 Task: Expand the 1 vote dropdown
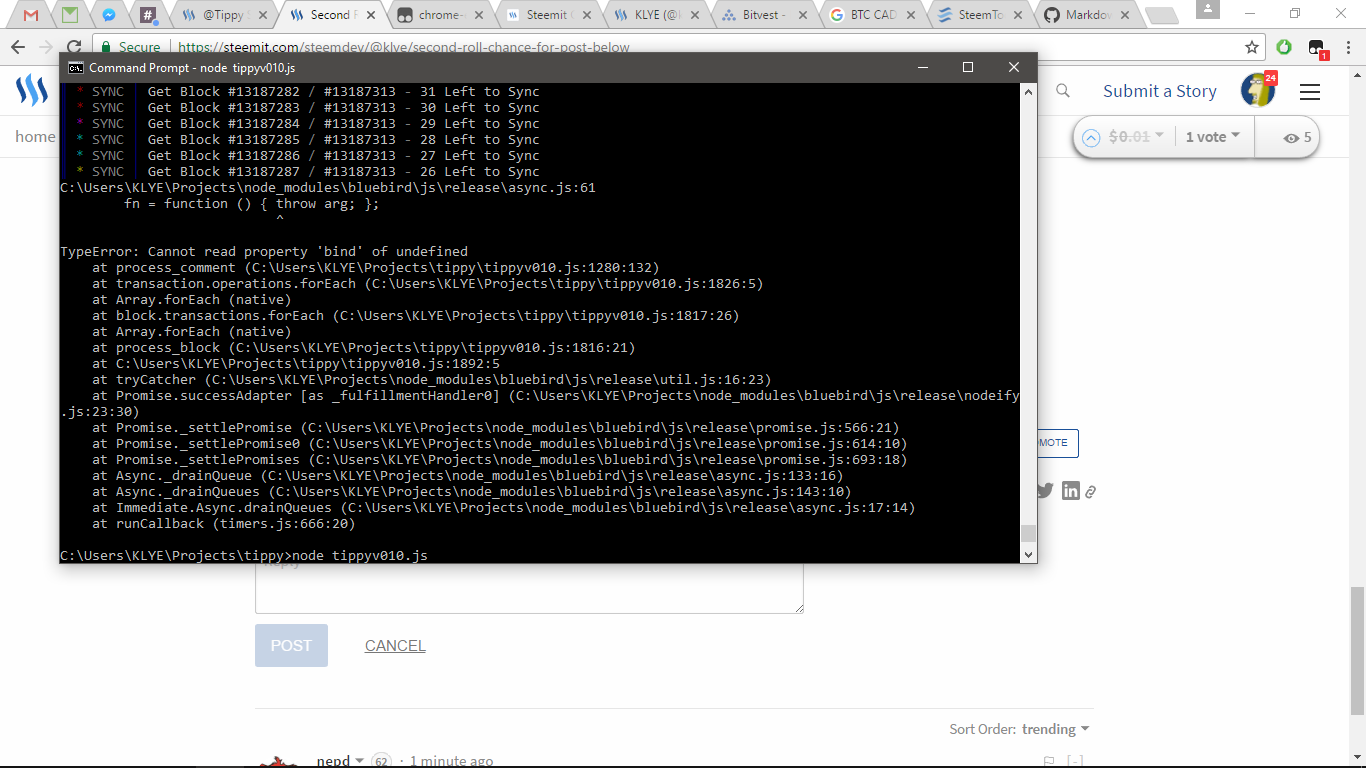(x=1213, y=137)
